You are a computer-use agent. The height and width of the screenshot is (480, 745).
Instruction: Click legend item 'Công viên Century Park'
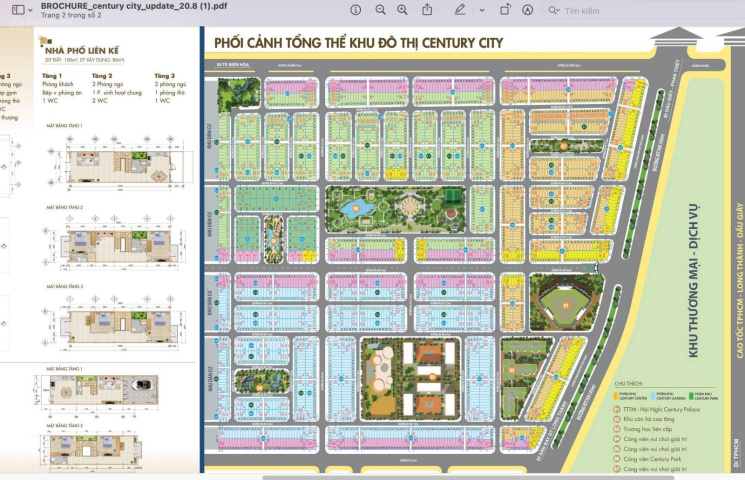pyautogui.click(x=652, y=459)
